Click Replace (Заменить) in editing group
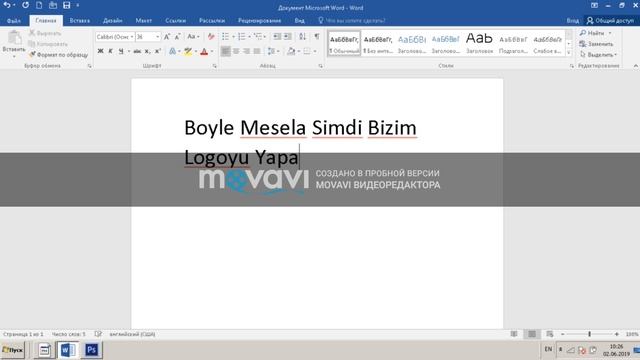This screenshot has width=640, height=360. (x=596, y=44)
